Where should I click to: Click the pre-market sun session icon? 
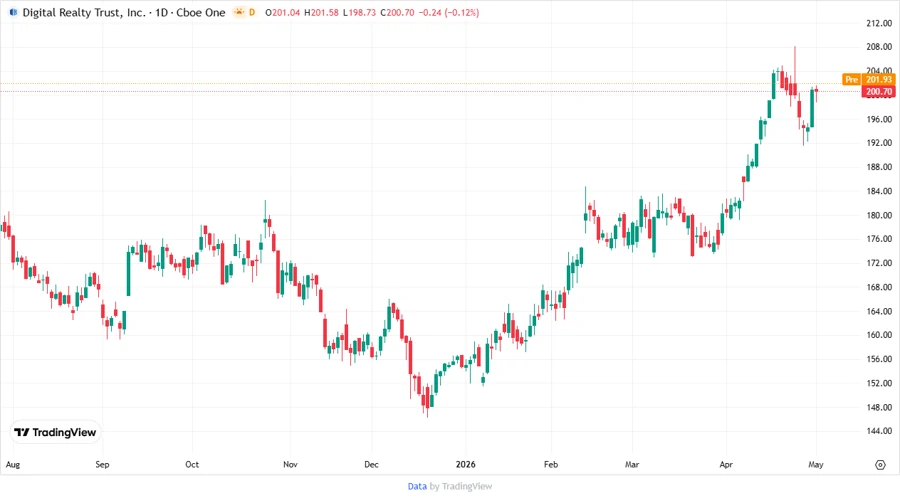(x=239, y=12)
